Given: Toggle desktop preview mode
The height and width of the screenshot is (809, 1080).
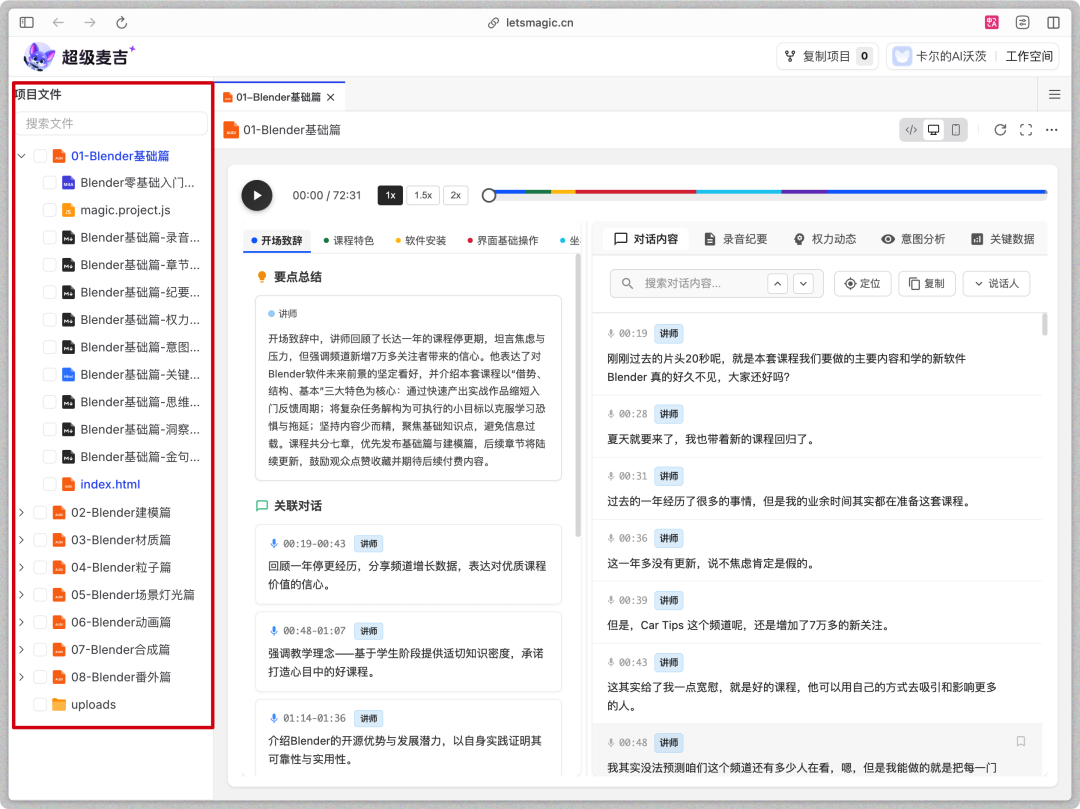Looking at the screenshot, I should pos(933,130).
